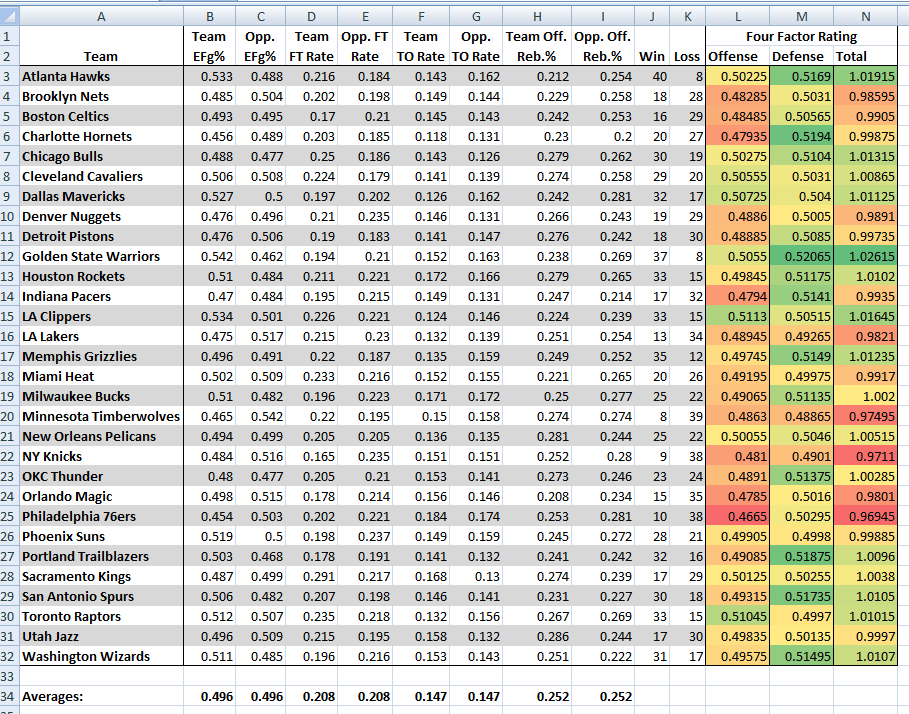Select column header N
909x714 pixels.
point(865,16)
